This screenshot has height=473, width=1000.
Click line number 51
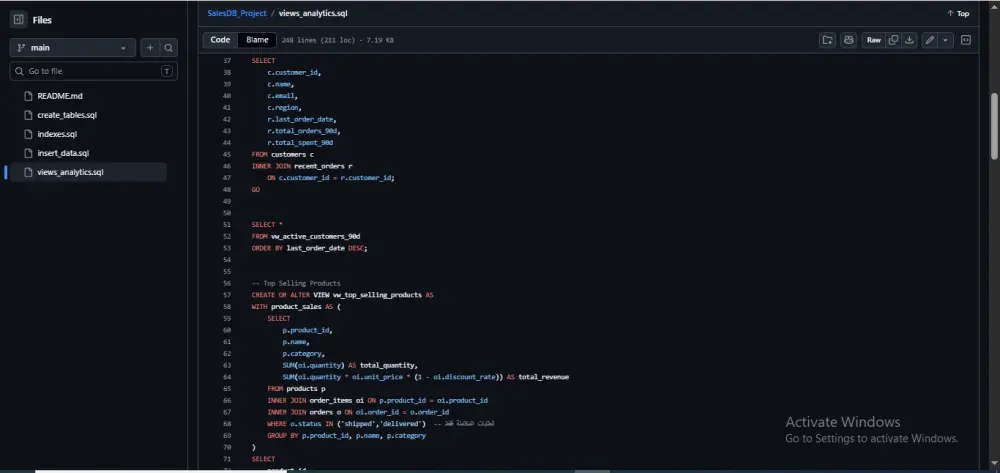tap(227, 224)
